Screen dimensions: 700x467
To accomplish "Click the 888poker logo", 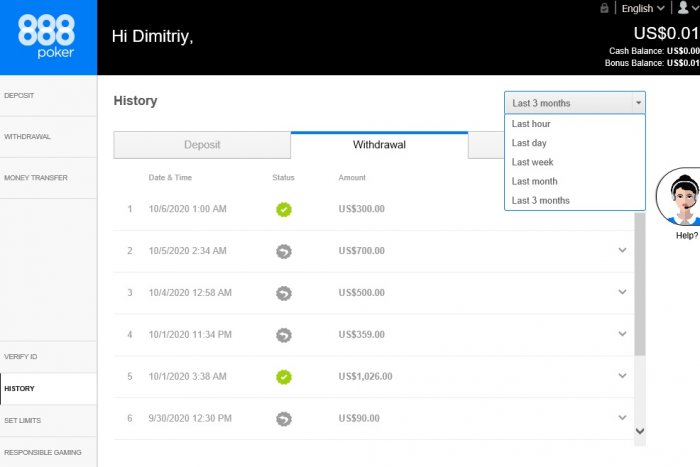I will point(48,37).
